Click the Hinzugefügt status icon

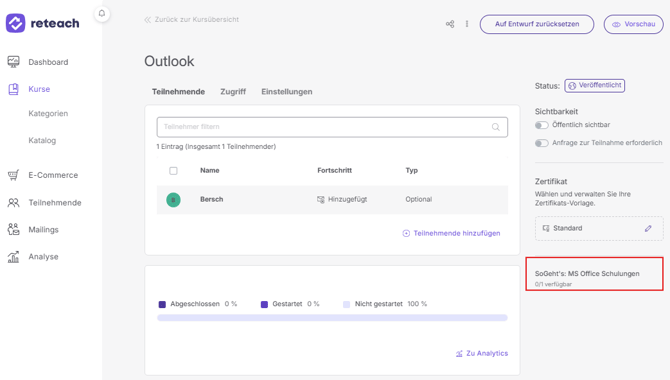pos(320,199)
